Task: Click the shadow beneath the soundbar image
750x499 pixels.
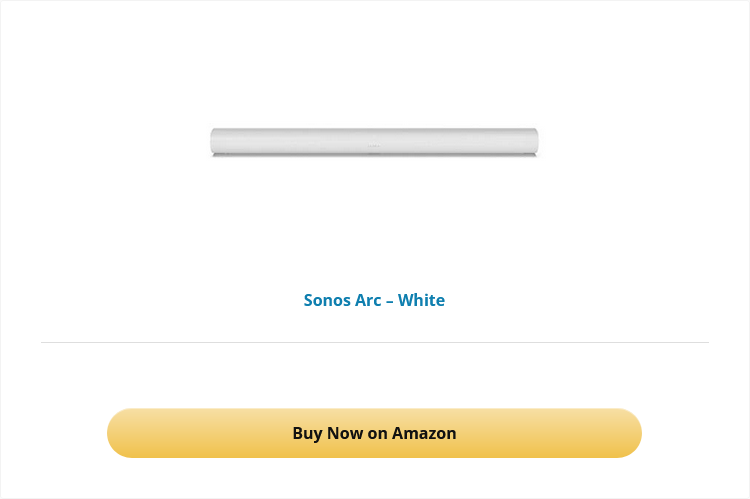Action: (x=374, y=156)
